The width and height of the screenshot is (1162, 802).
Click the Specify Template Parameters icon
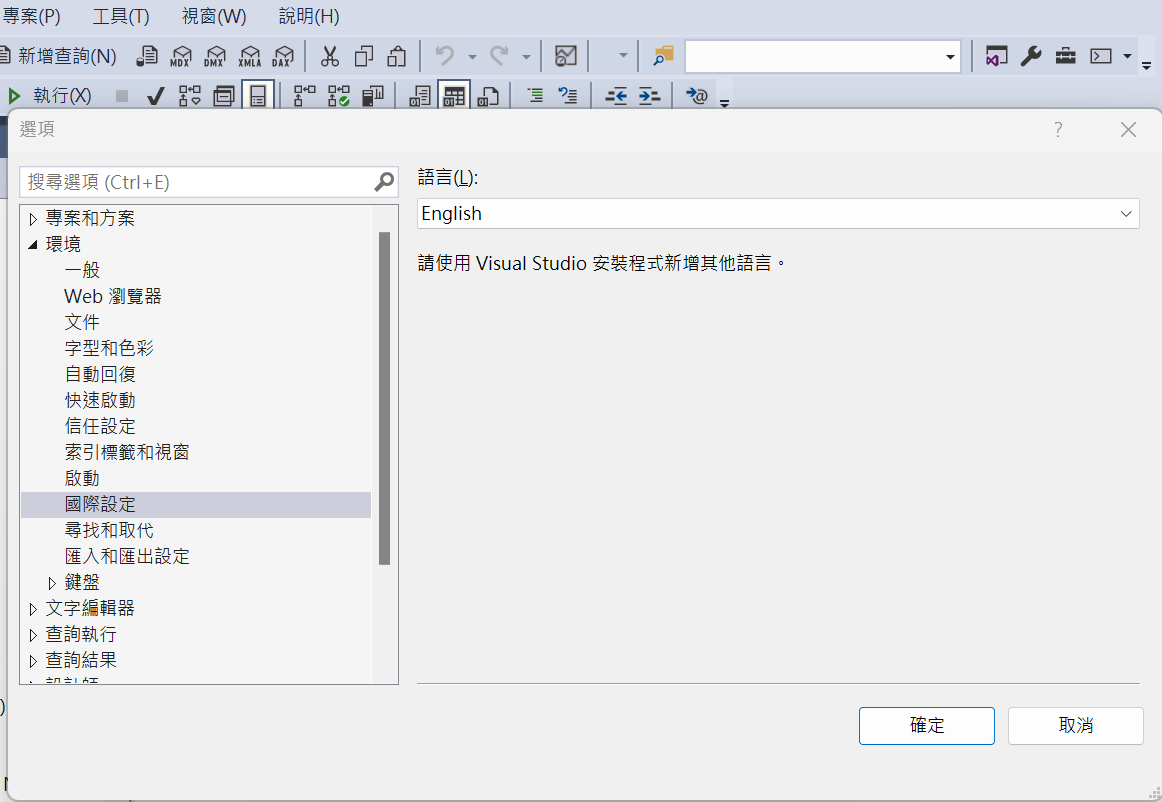pyautogui.click(x=697, y=95)
